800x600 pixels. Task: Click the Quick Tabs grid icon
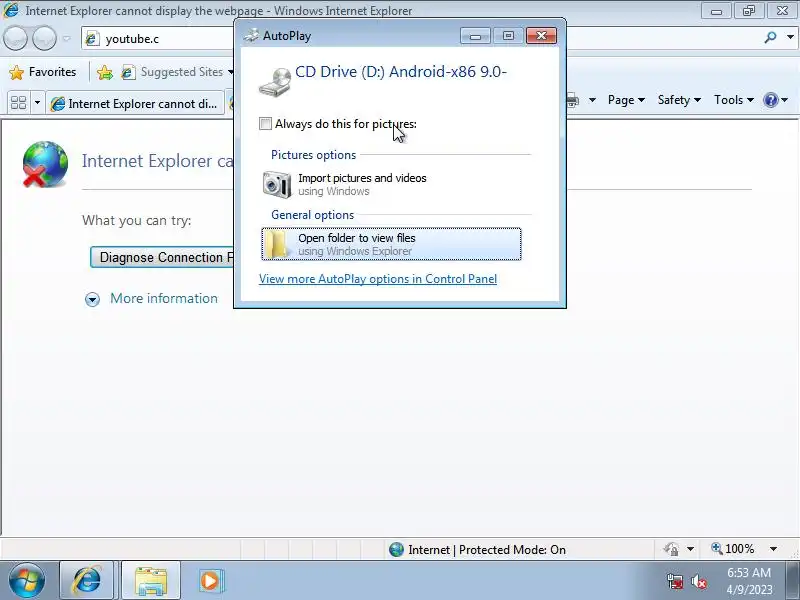click(18, 103)
